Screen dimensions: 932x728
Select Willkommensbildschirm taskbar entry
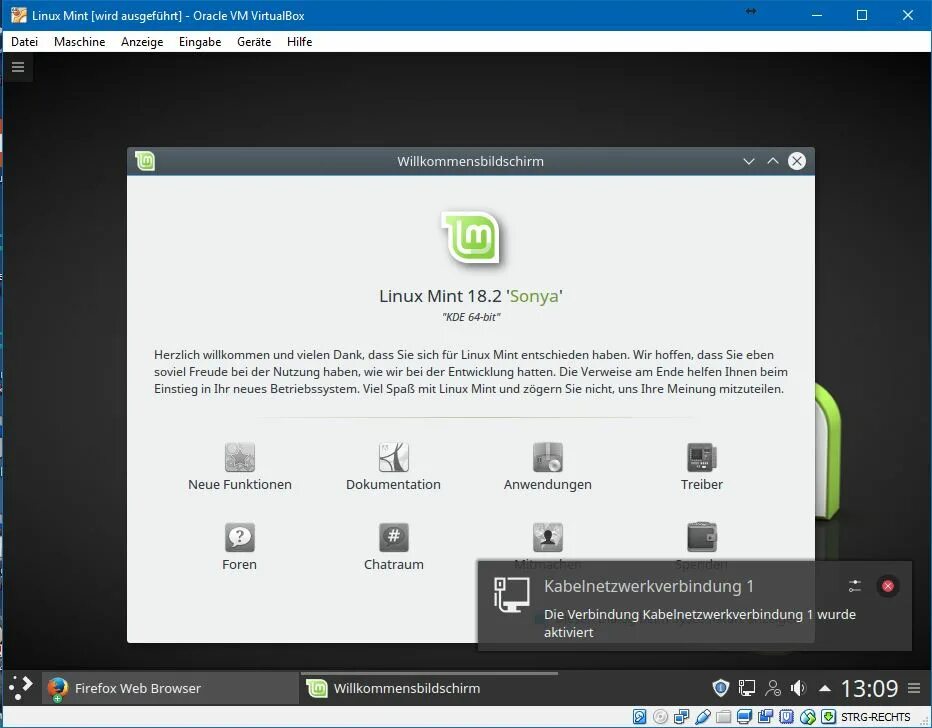click(x=429, y=688)
